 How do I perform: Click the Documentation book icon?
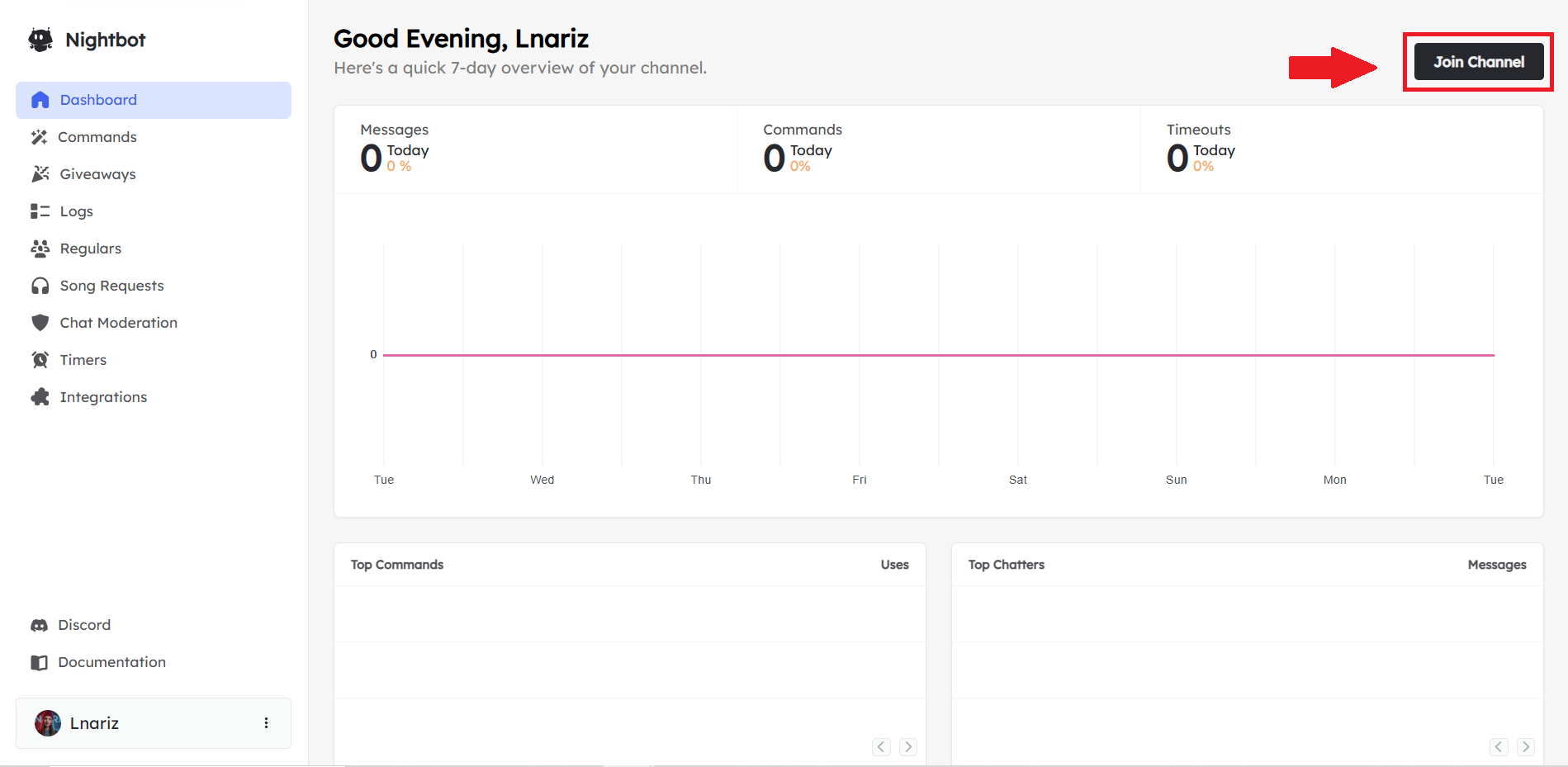click(39, 662)
